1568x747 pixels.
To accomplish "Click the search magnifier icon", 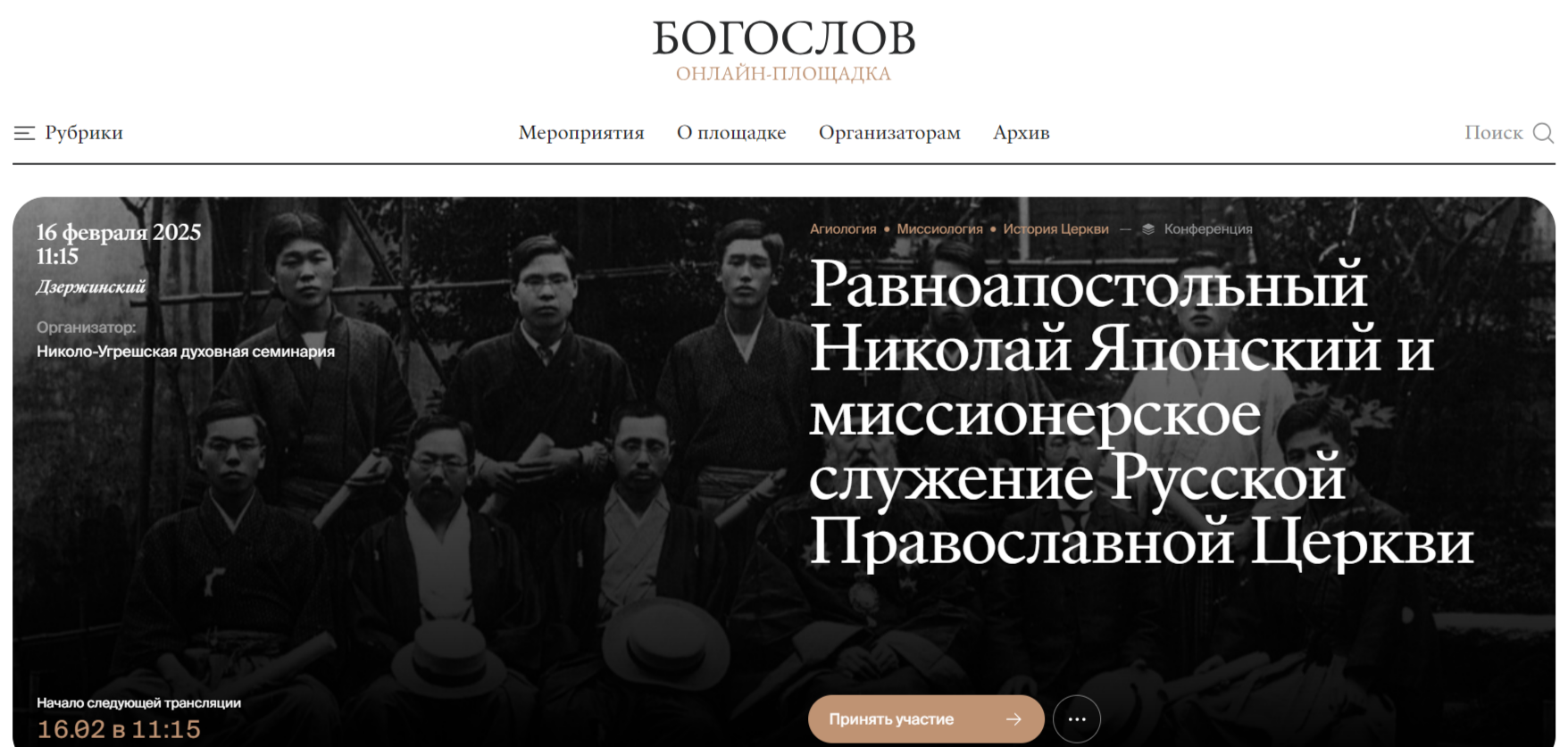I will 1544,133.
